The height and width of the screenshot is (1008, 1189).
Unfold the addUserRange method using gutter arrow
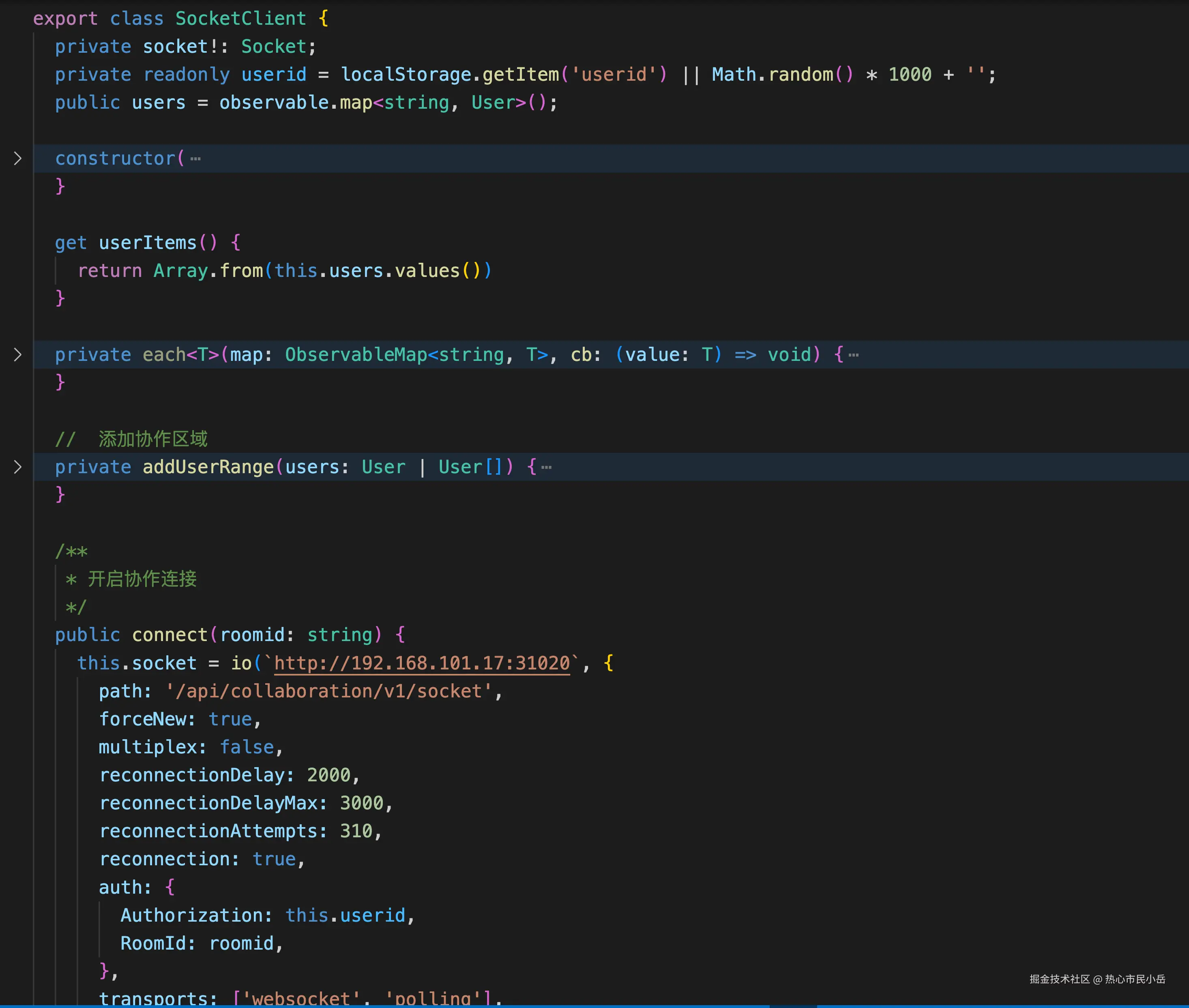coord(18,467)
